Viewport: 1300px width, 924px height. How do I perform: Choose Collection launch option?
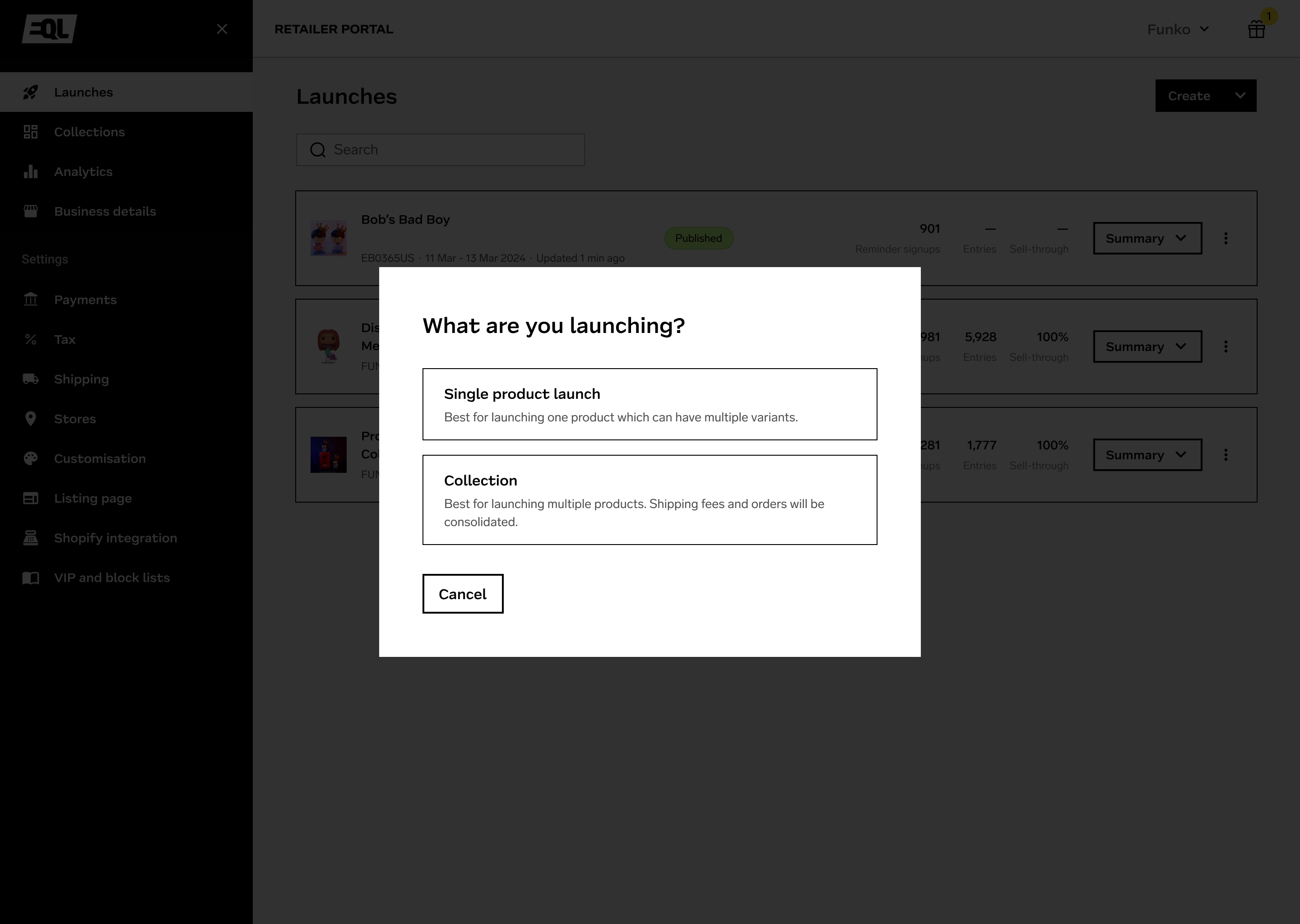click(x=650, y=499)
